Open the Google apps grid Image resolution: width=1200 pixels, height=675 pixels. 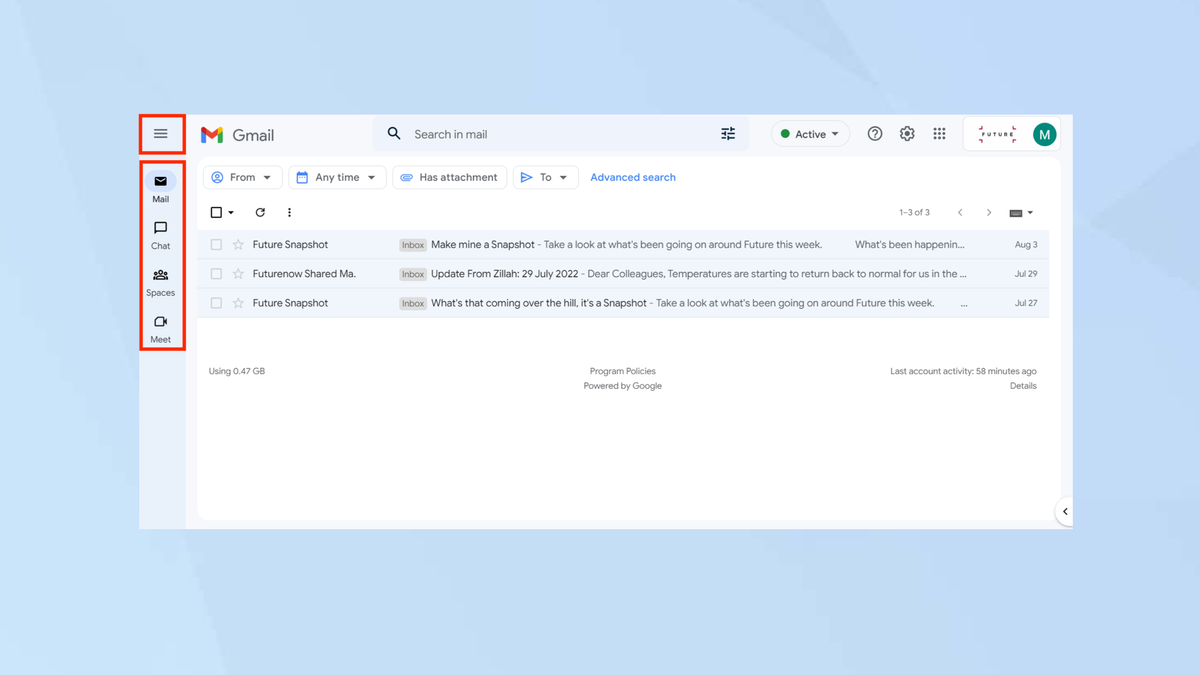pos(939,133)
